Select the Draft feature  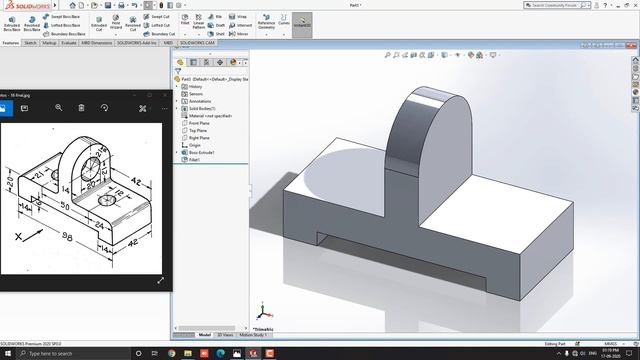pyautogui.click(x=216, y=25)
